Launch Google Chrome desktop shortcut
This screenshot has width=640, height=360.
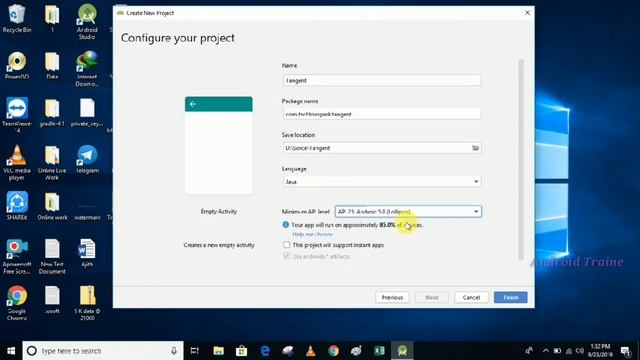(17, 303)
